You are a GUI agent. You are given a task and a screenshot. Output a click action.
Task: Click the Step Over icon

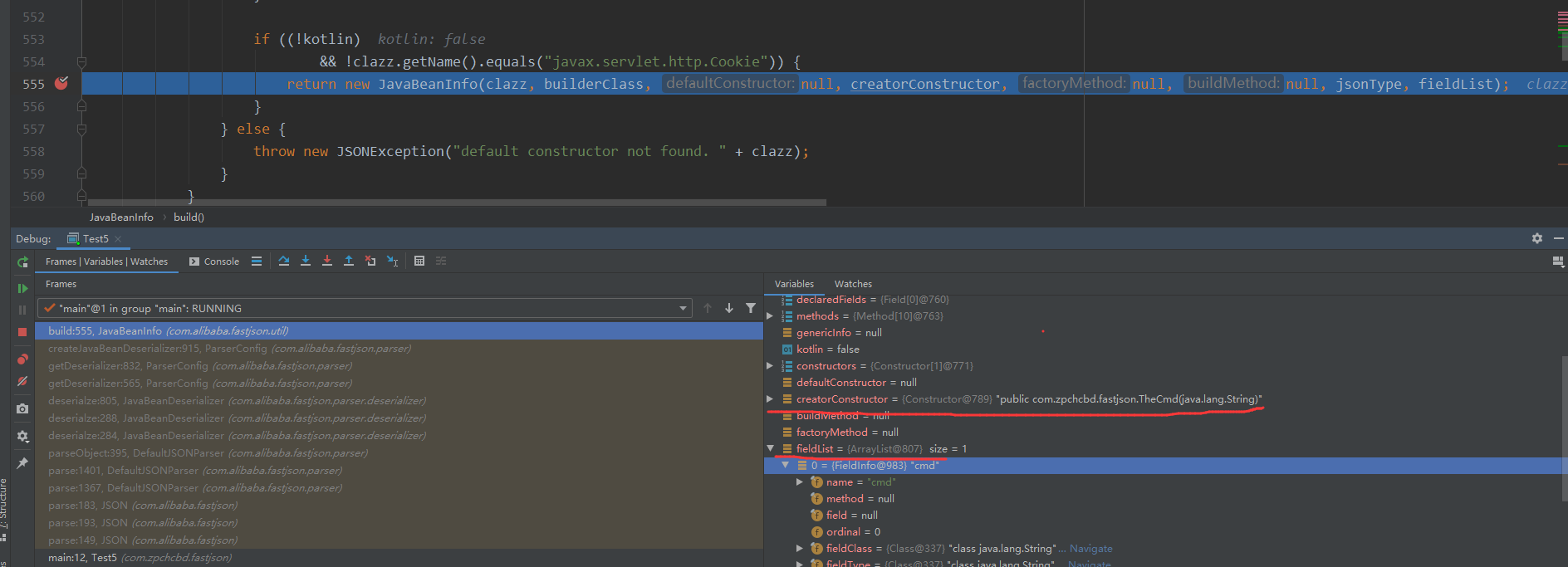click(x=284, y=261)
